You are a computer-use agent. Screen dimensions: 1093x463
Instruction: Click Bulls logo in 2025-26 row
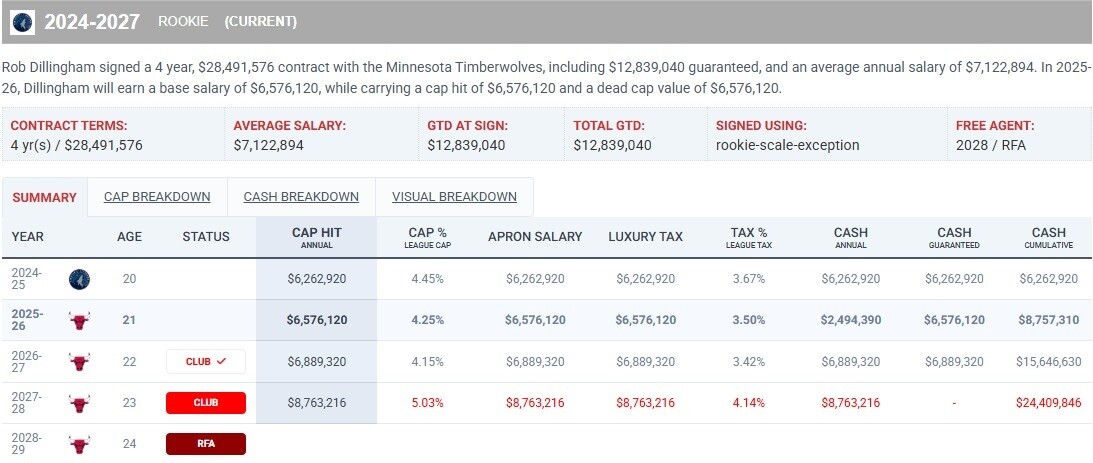[x=80, y=321]
